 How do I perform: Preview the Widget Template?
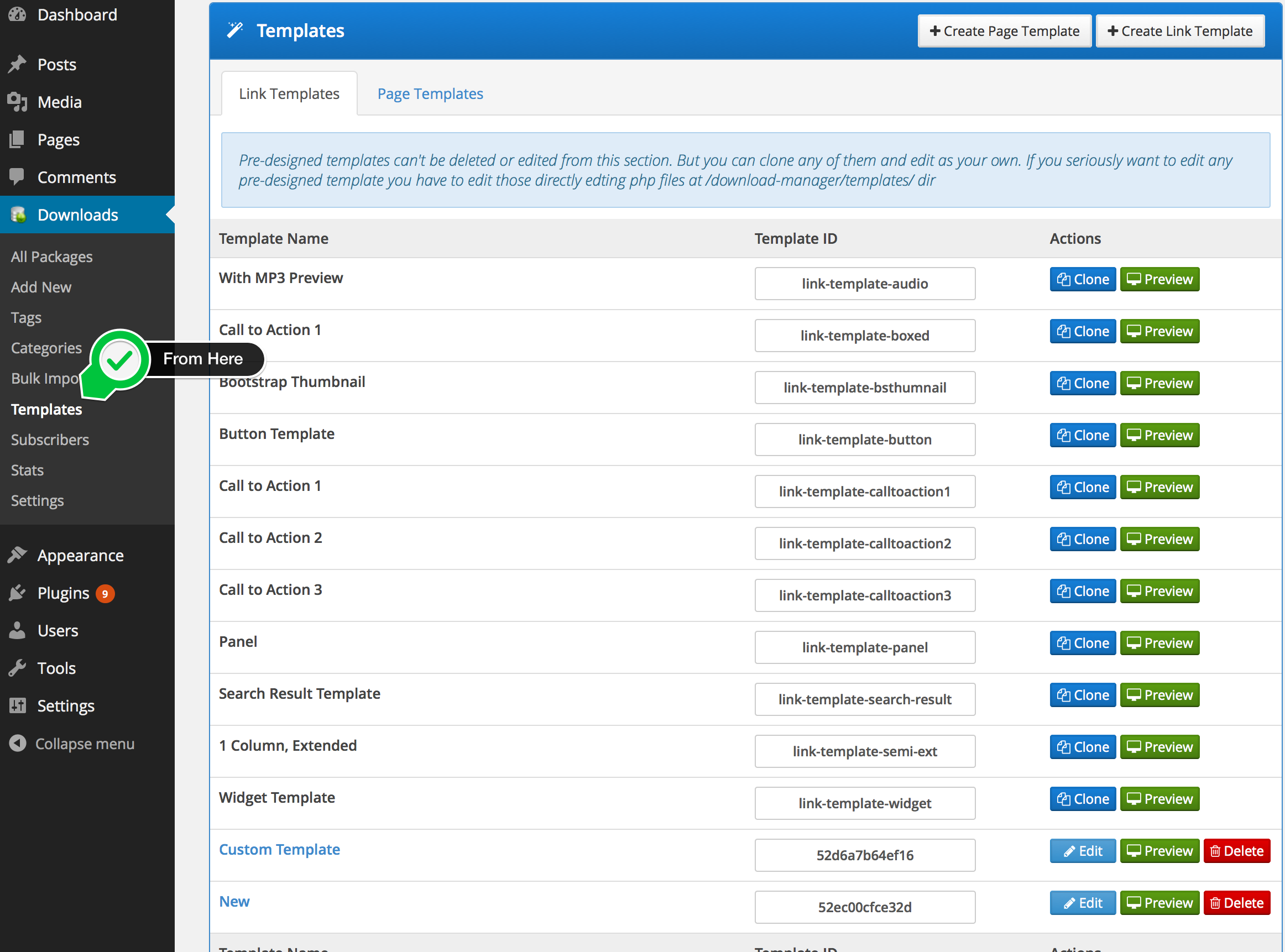pyautogui.click(x=1159, y=799)
